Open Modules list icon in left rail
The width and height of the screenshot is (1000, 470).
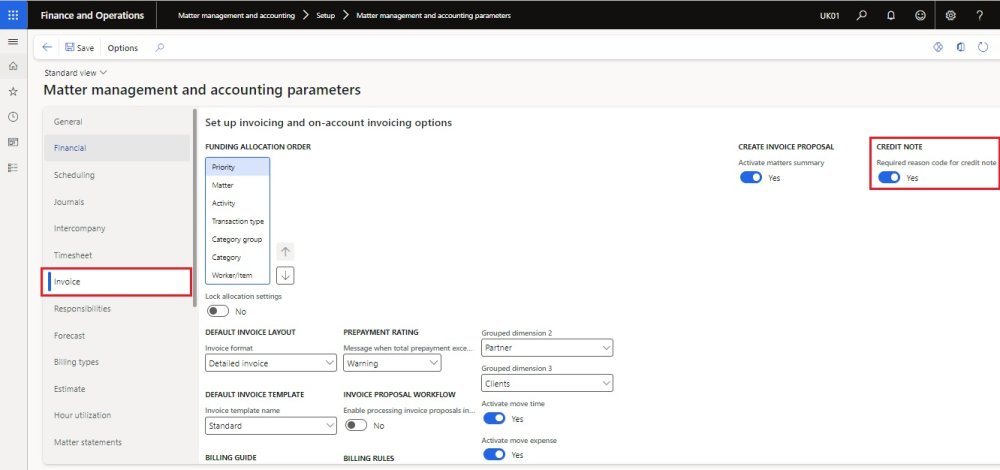click(13, 168)
